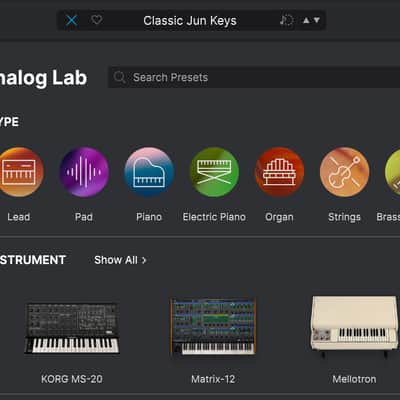Select the Lead type icon
The width and height of the screenshot is (400, 400).
pos(19,172)
